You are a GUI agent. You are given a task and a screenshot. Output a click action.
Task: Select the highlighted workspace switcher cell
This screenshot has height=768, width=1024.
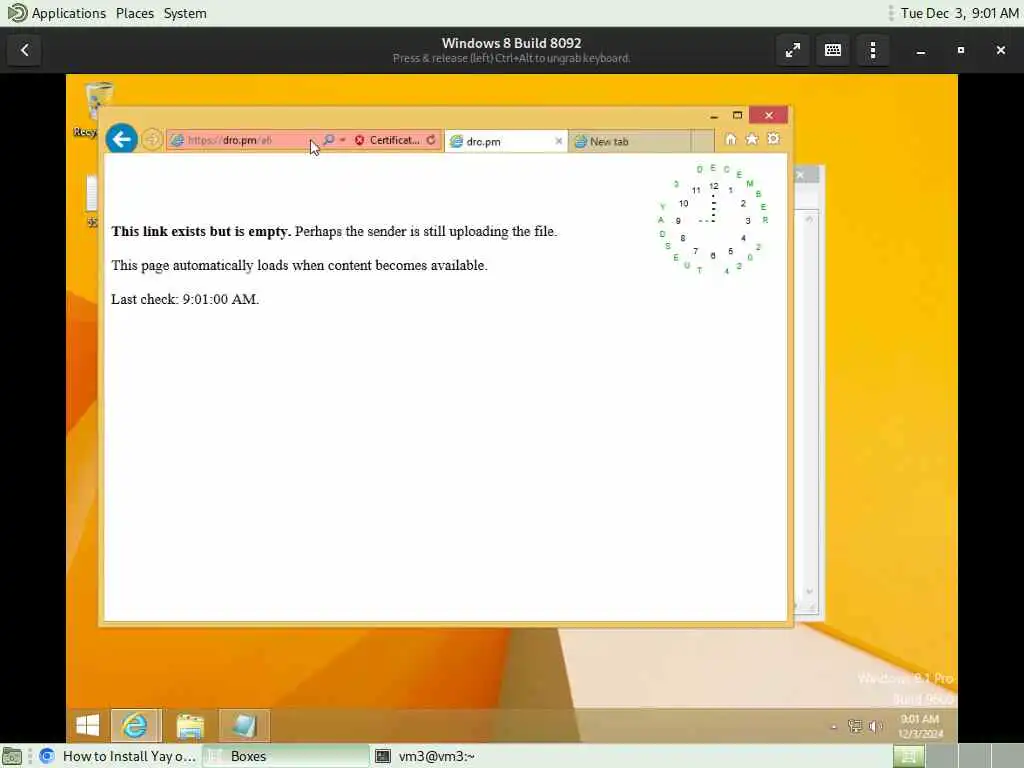click(908, 756)
